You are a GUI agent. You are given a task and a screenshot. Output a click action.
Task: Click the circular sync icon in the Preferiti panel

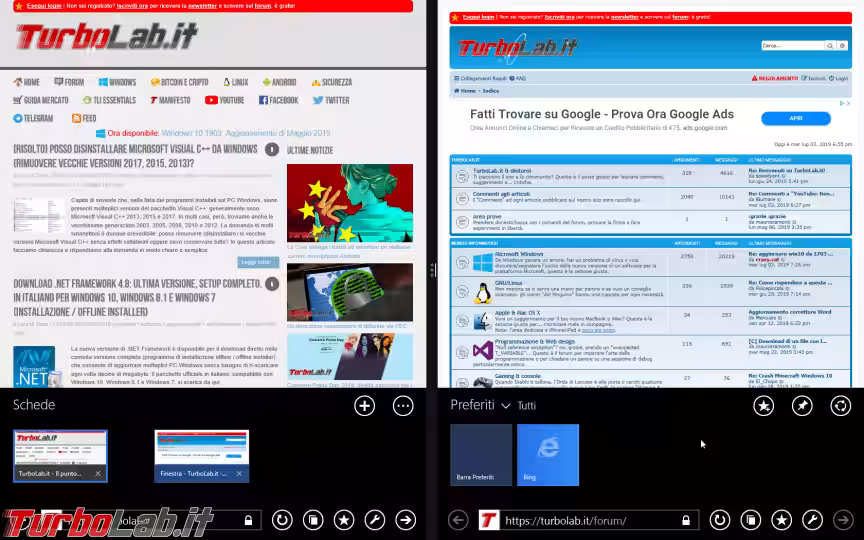[x=841, y=406]
